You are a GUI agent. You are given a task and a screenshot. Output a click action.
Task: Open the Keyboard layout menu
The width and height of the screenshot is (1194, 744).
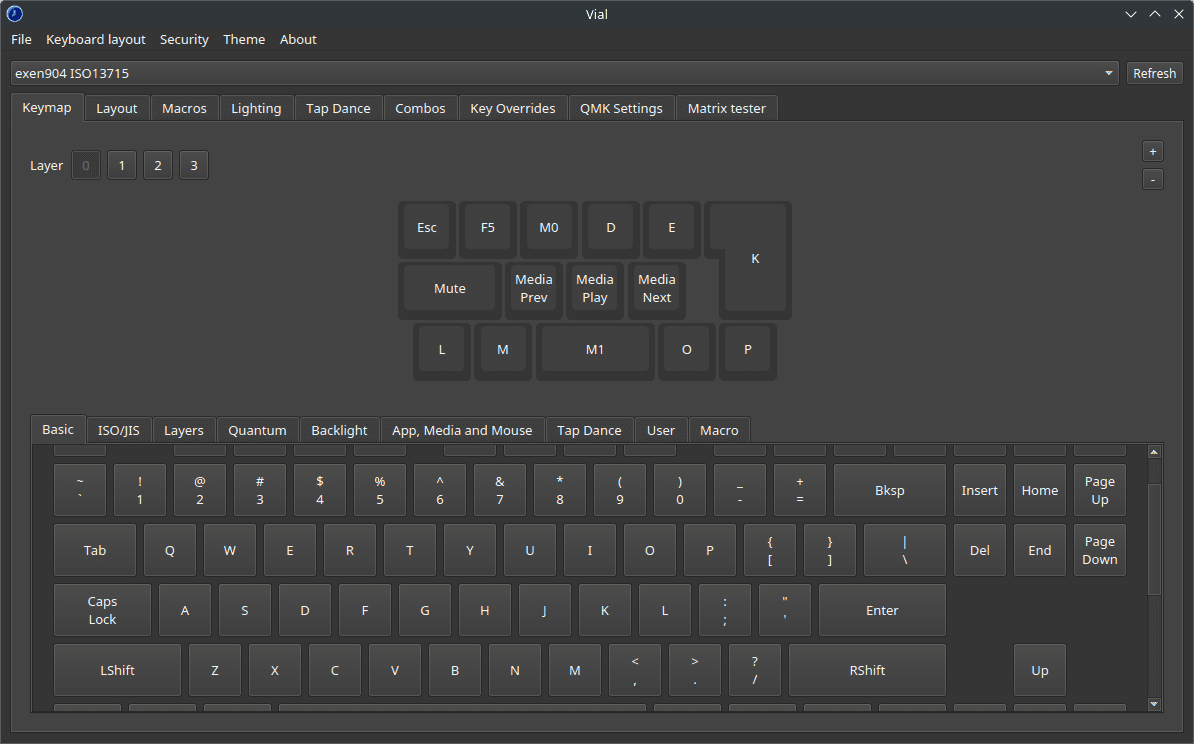point(95,40)
